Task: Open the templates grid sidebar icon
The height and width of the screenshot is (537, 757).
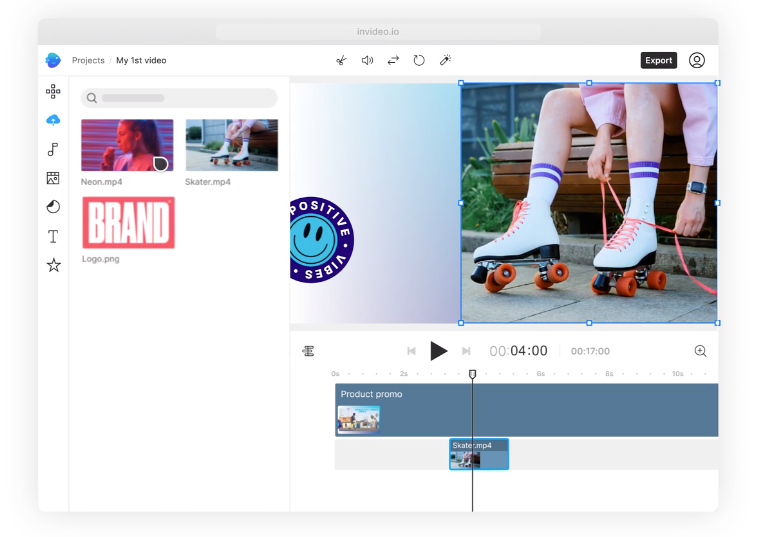Action: pyautogui.click(x=53, y=91)
